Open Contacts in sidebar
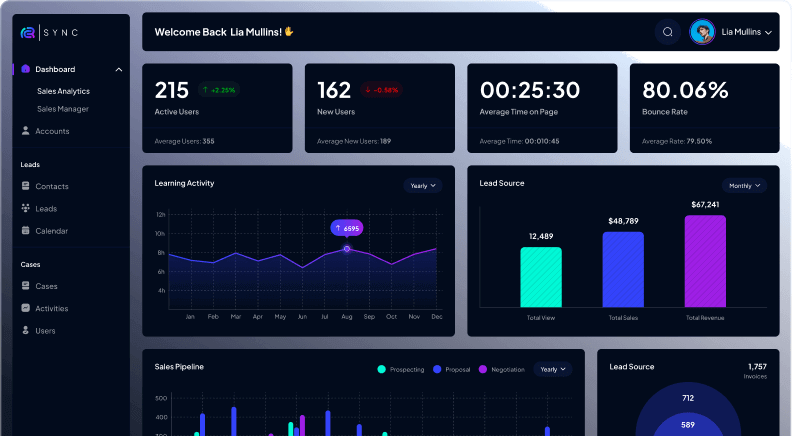This screenshot has width=792, height=436. coord(52,186)
